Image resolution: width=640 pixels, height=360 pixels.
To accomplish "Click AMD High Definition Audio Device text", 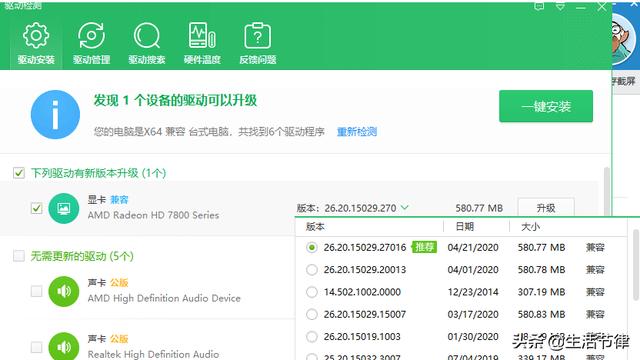I will 164,298.
